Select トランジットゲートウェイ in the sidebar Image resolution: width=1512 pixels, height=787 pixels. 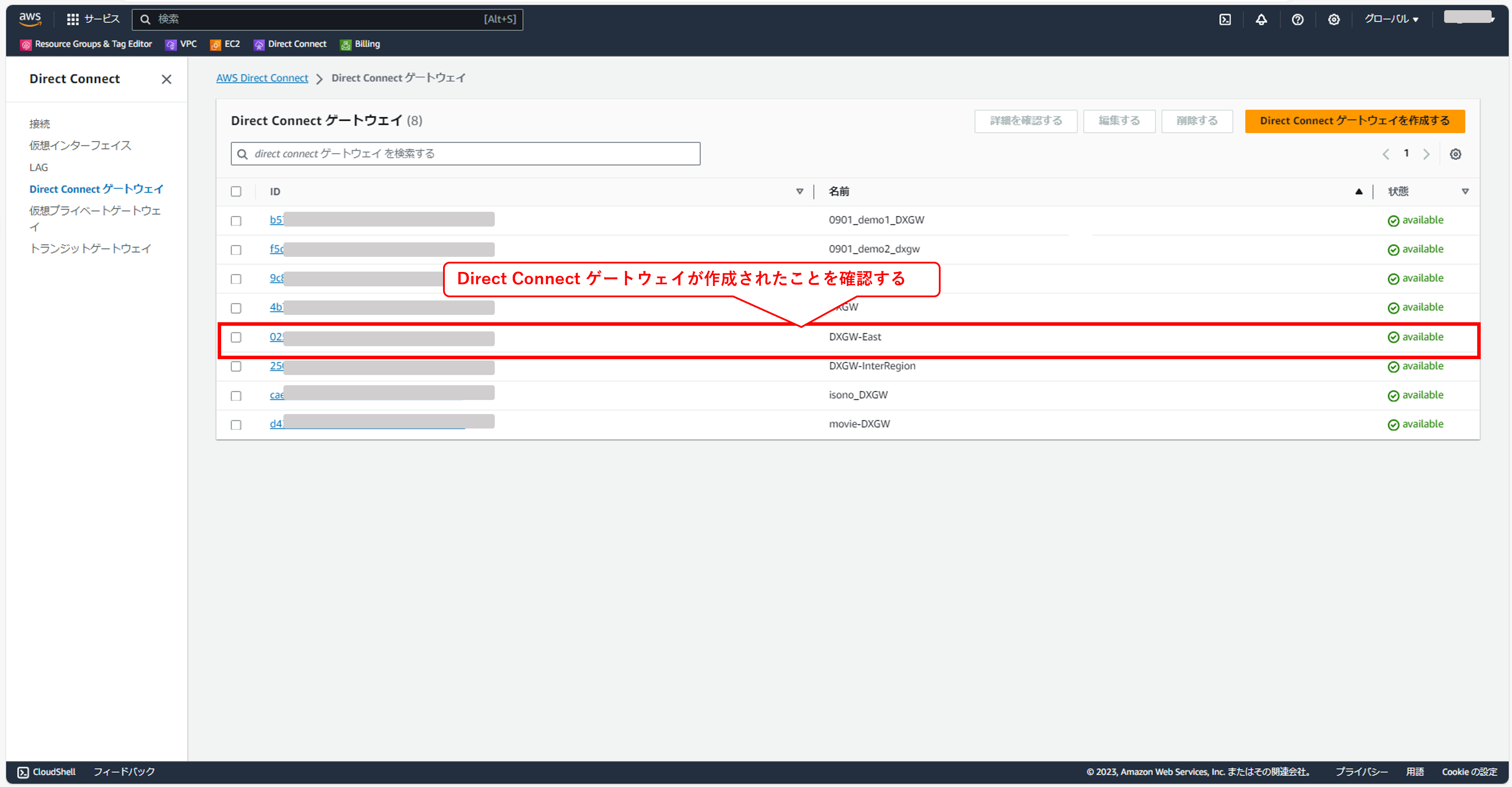click(x=91, y=248)
